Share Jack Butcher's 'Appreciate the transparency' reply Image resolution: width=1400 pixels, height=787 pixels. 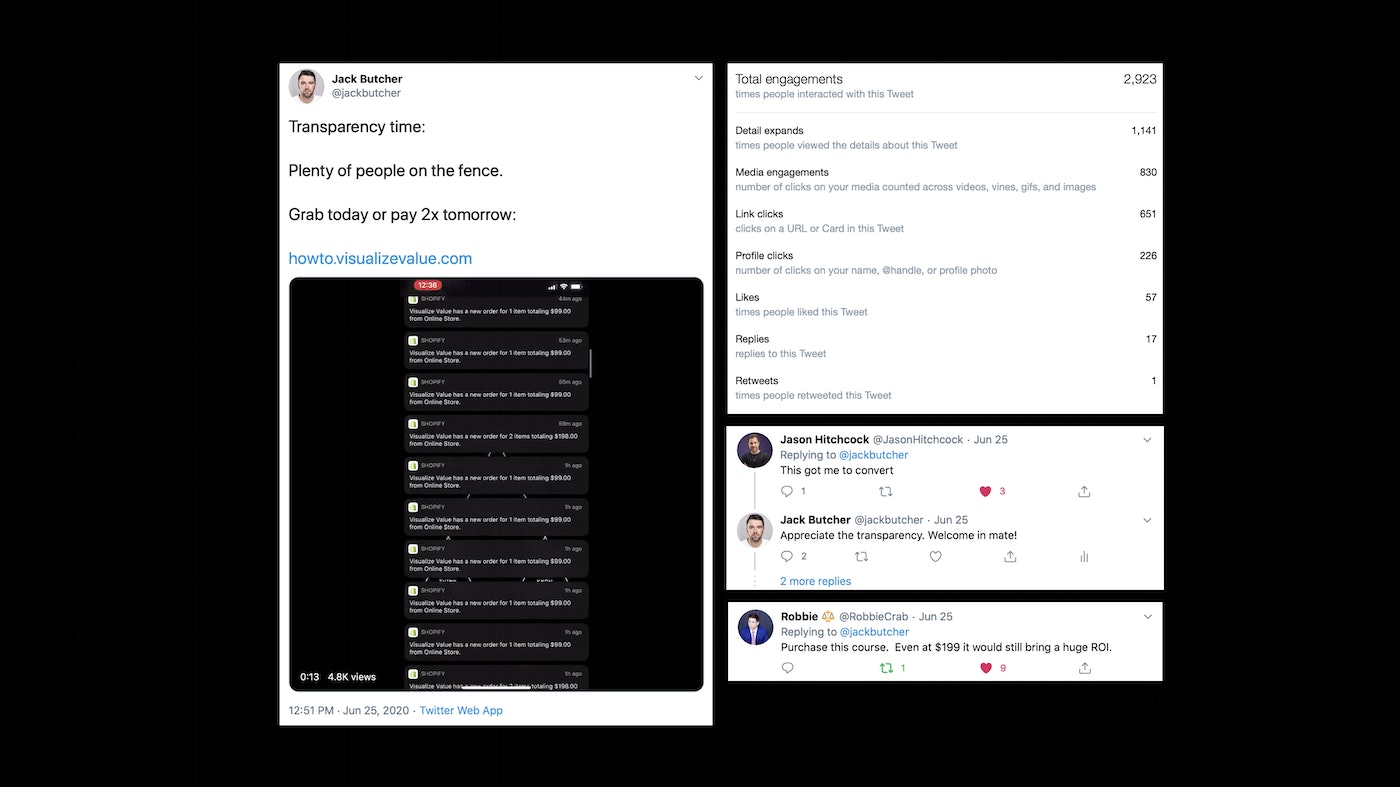1010,556
